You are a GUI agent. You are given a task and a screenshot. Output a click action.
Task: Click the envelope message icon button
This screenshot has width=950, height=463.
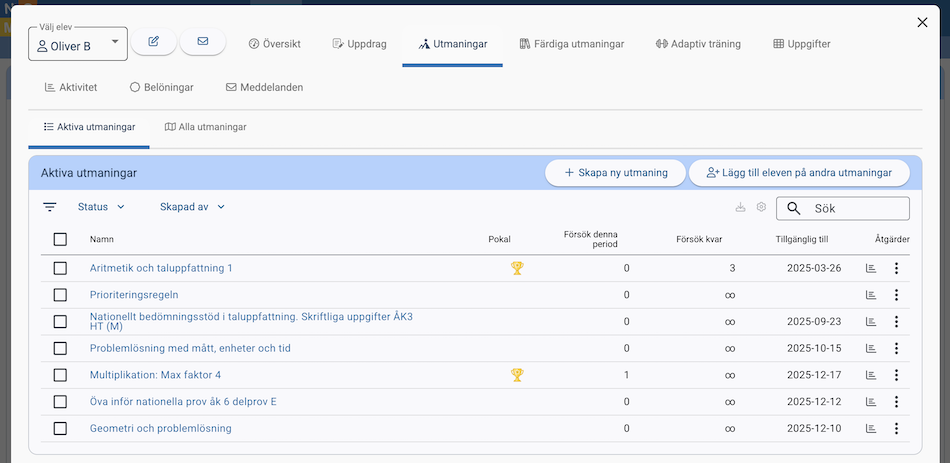[203, 41]
